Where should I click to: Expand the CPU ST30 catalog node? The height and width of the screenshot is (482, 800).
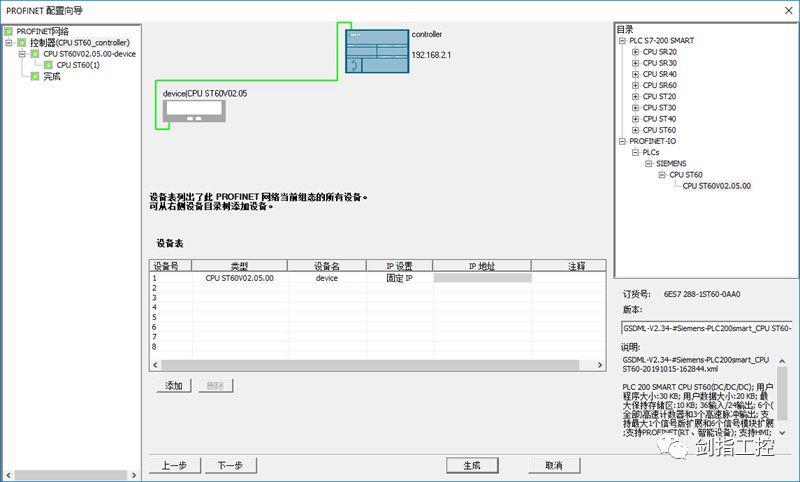635,108
